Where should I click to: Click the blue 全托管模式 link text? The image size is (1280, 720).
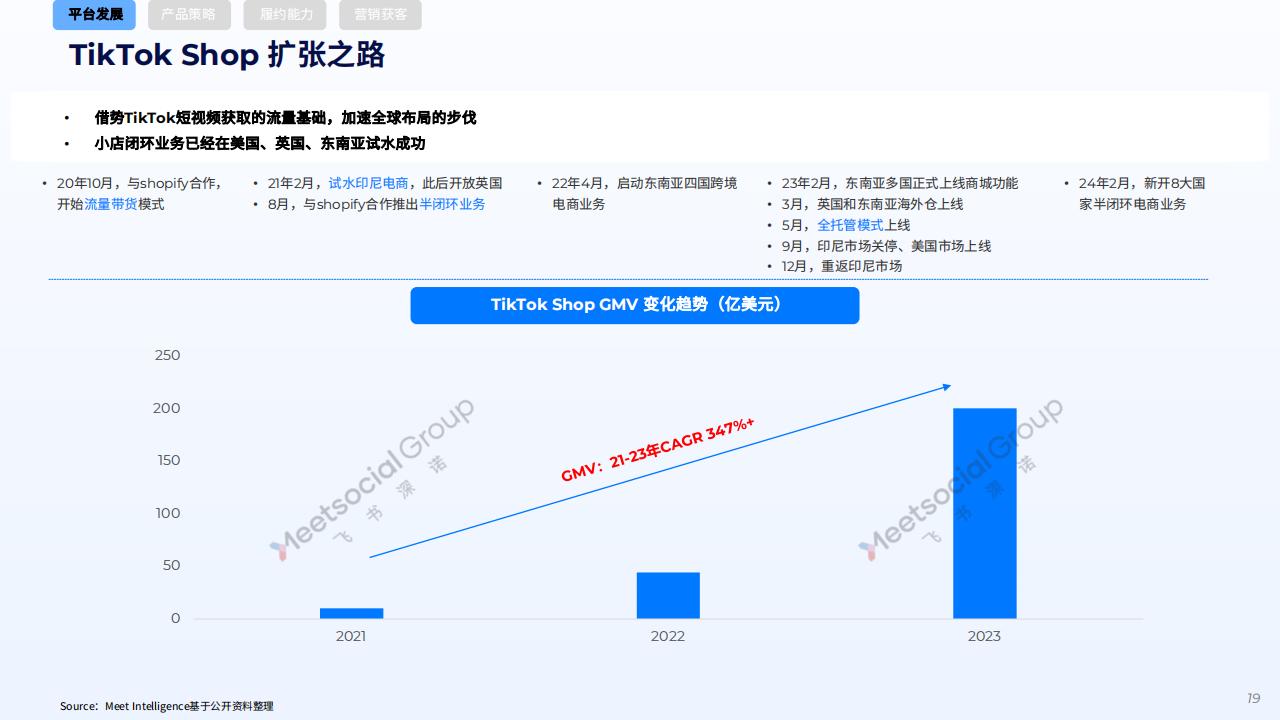pyautogui.click(x=850, y=225)
